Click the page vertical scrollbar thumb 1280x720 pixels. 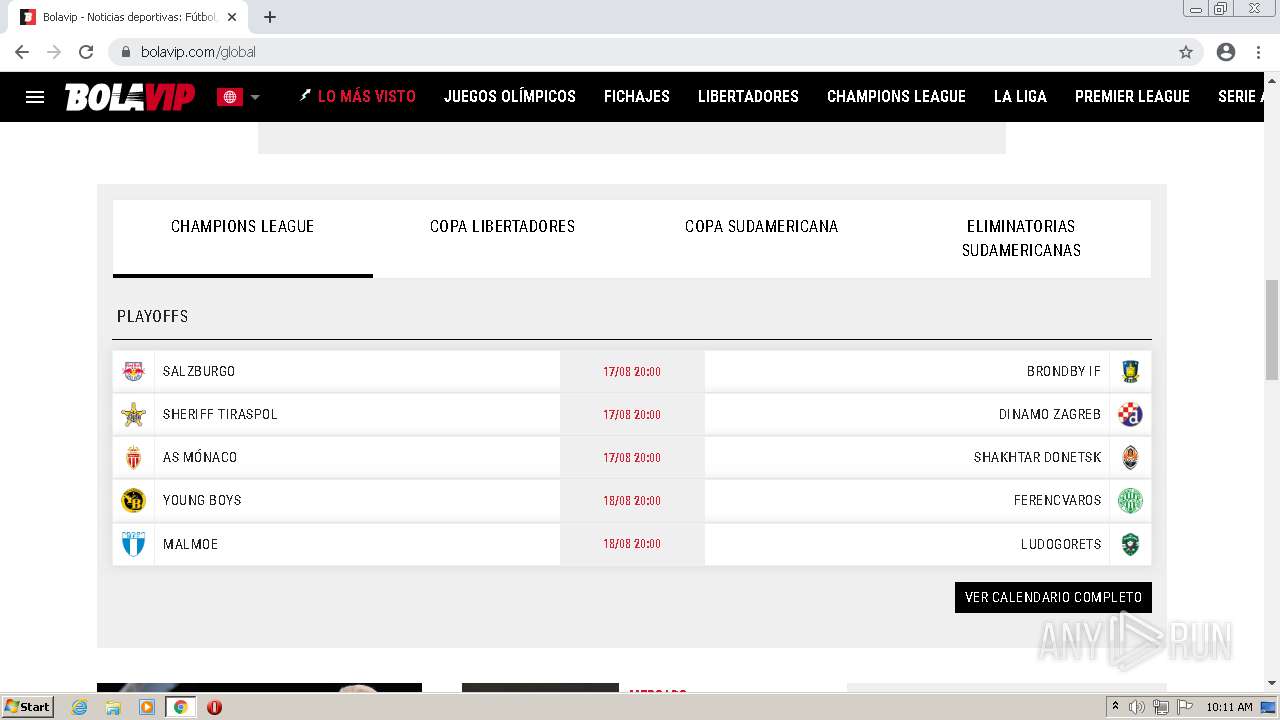[1272, 330]
